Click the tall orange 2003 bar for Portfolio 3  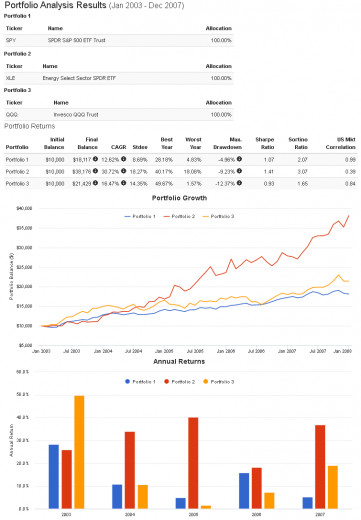coord(79,452)
